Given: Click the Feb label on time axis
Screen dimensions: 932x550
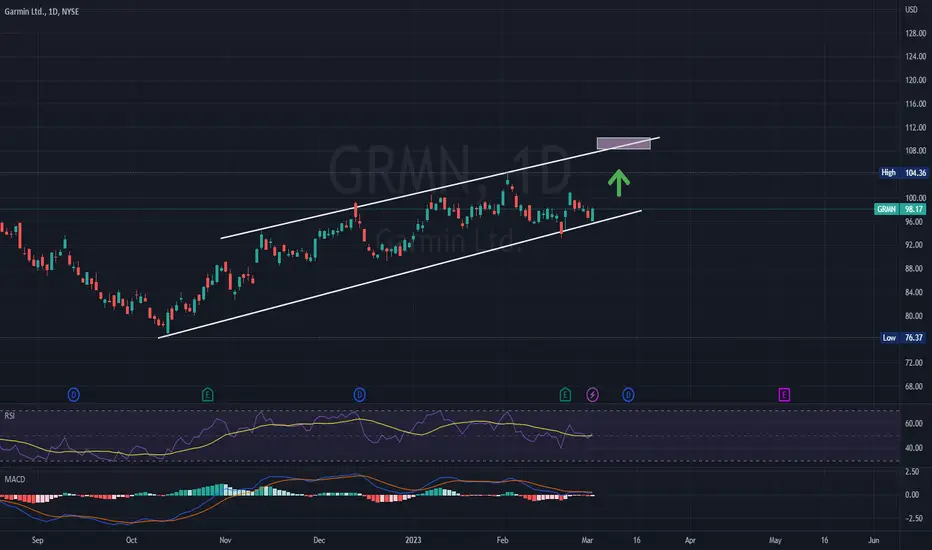Looking at the screenshot, I should coord(503,540).
